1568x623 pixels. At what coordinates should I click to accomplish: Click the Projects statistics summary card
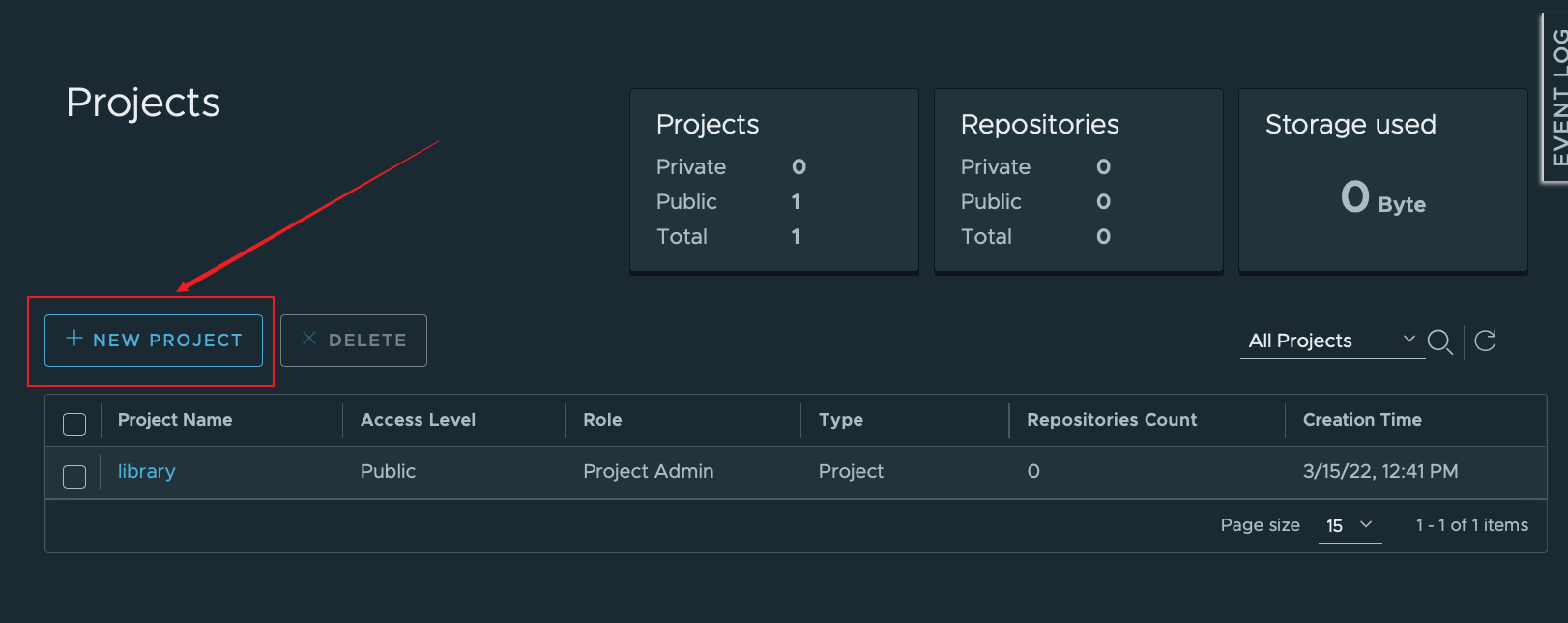click(773, 180)
